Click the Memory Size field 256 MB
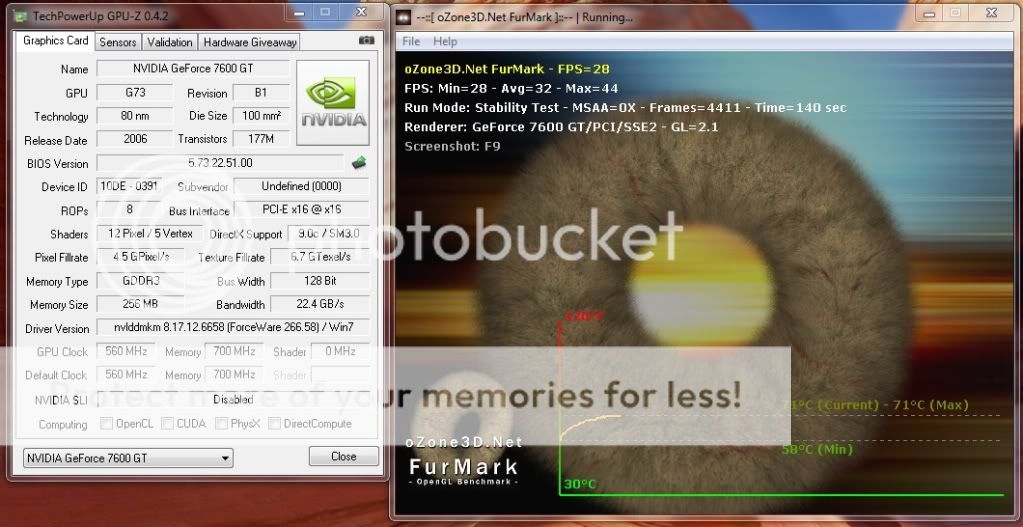 click(x=140, y=304)
